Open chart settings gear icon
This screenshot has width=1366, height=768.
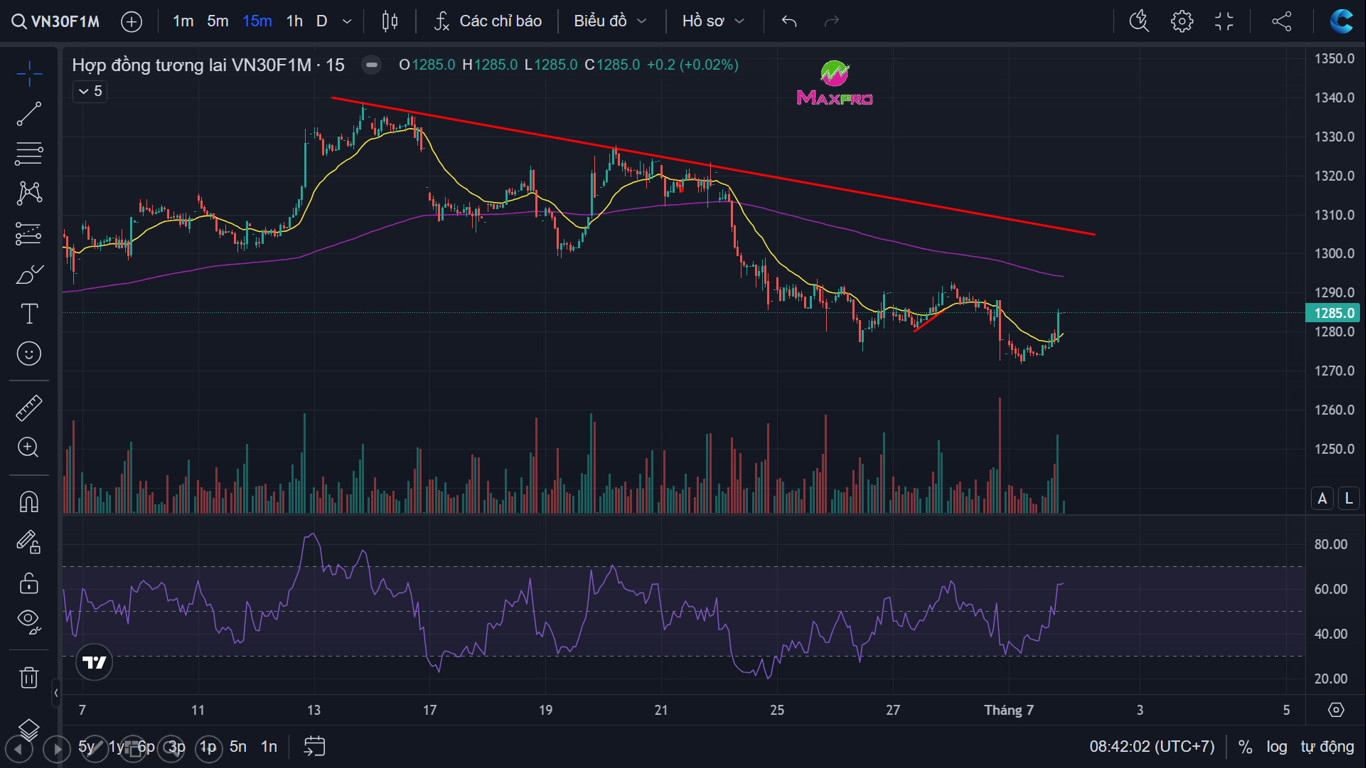(1182, 21)
